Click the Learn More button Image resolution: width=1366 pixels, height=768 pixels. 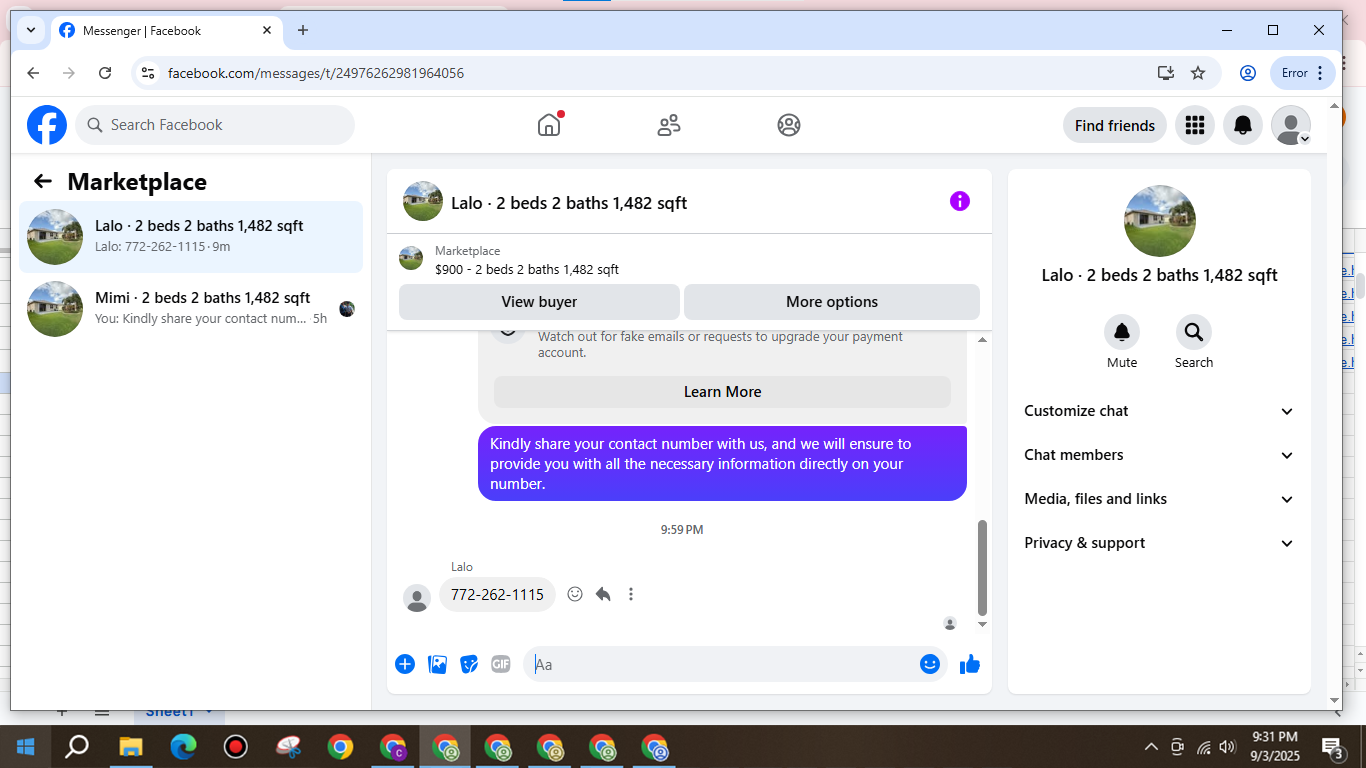pos(722,392)
